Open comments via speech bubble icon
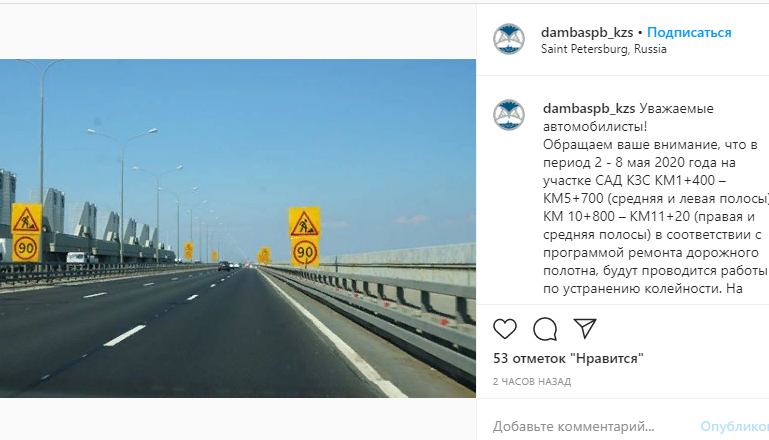Image resolution: width=769 pixels, height=440 pixels. [545, 329]
